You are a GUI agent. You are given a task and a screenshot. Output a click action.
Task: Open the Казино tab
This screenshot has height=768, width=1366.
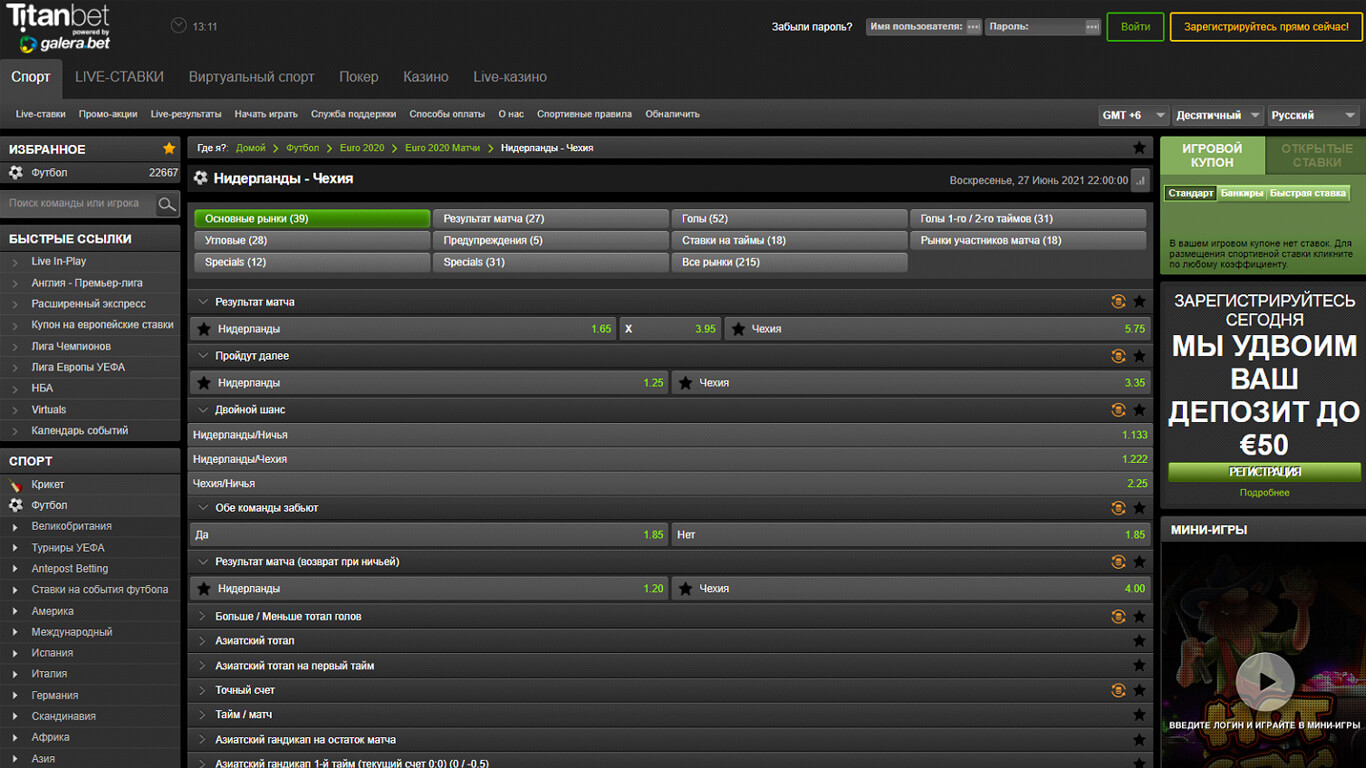coord(426,77)
